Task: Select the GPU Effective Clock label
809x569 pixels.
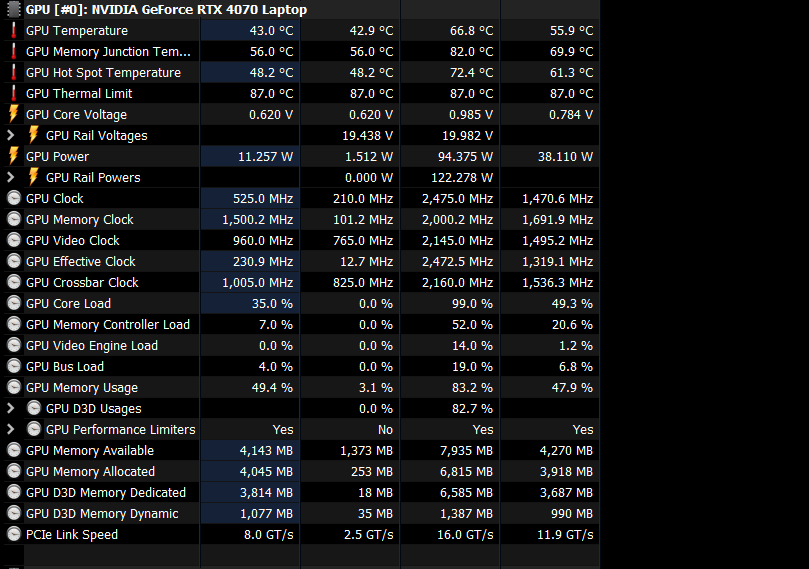Action: pyautogui.click(x=80, y=262)
